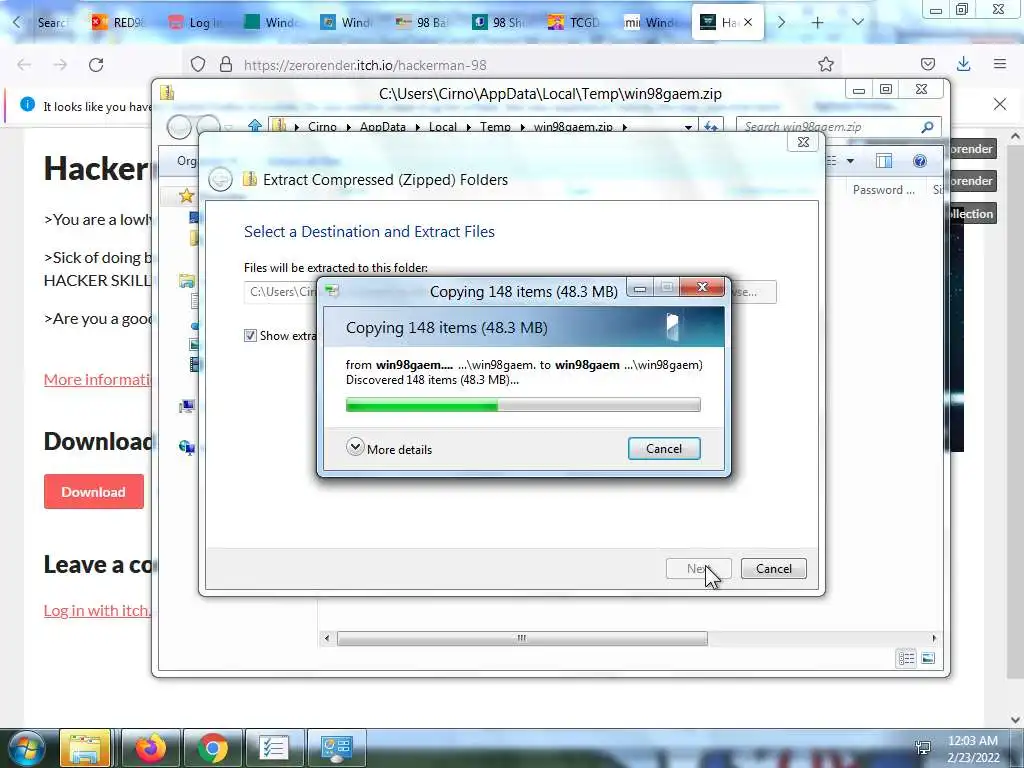Select AppData in Explorer breadcrumb
1024x768 pixels.
click(383, 127)
